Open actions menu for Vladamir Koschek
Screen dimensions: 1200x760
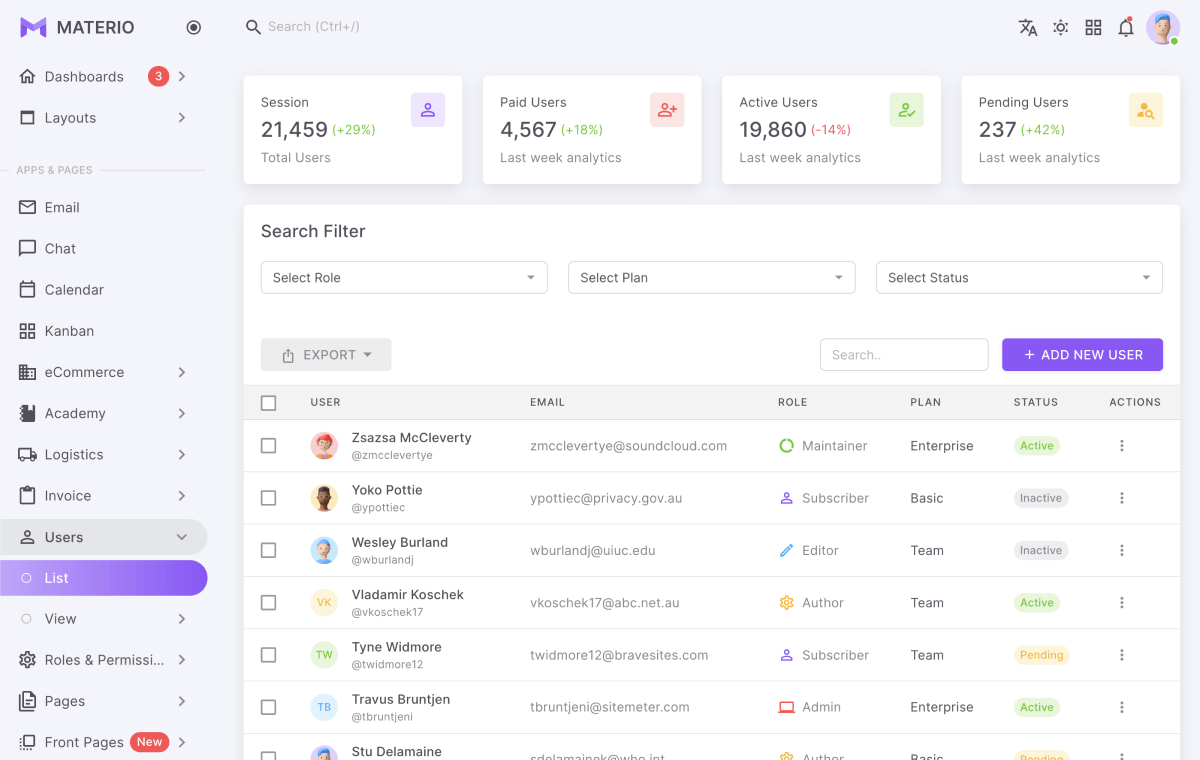[x=1122, y=603]
